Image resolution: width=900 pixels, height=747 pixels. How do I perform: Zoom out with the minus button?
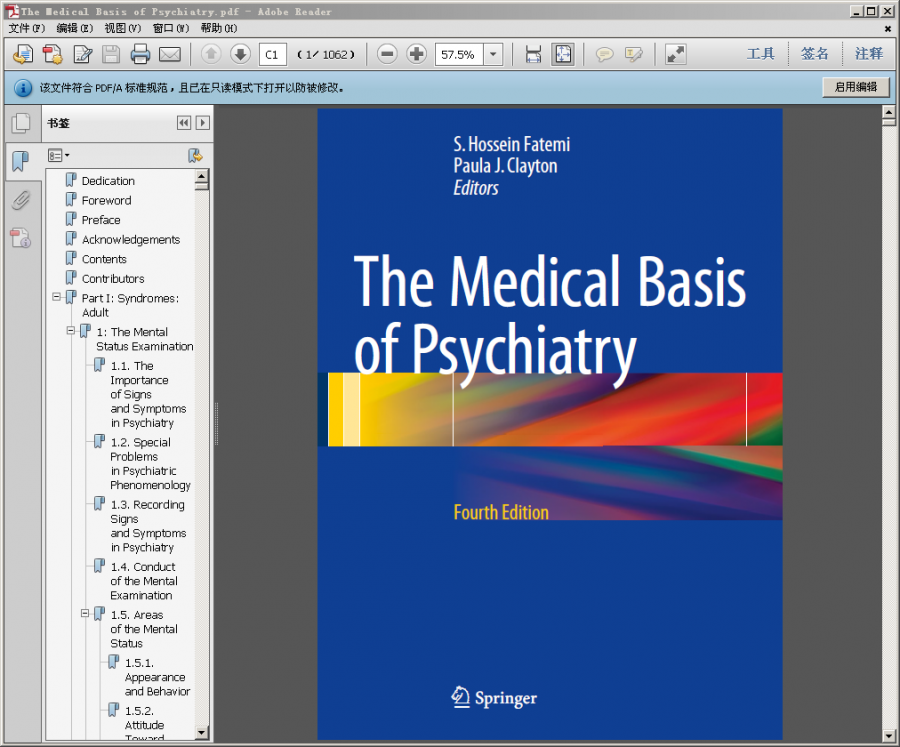(x=387, y=55)
